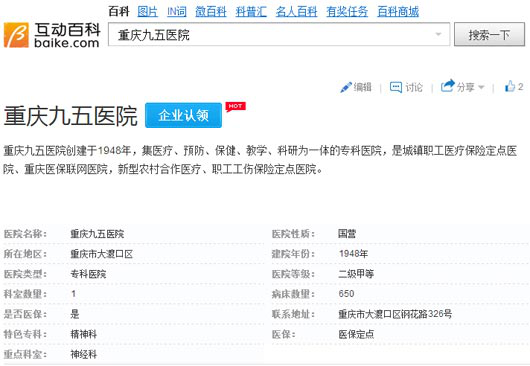This screenshot has width=530, height=366.
Task: Click the thumbs-up like icon
Action: point(510,87)
